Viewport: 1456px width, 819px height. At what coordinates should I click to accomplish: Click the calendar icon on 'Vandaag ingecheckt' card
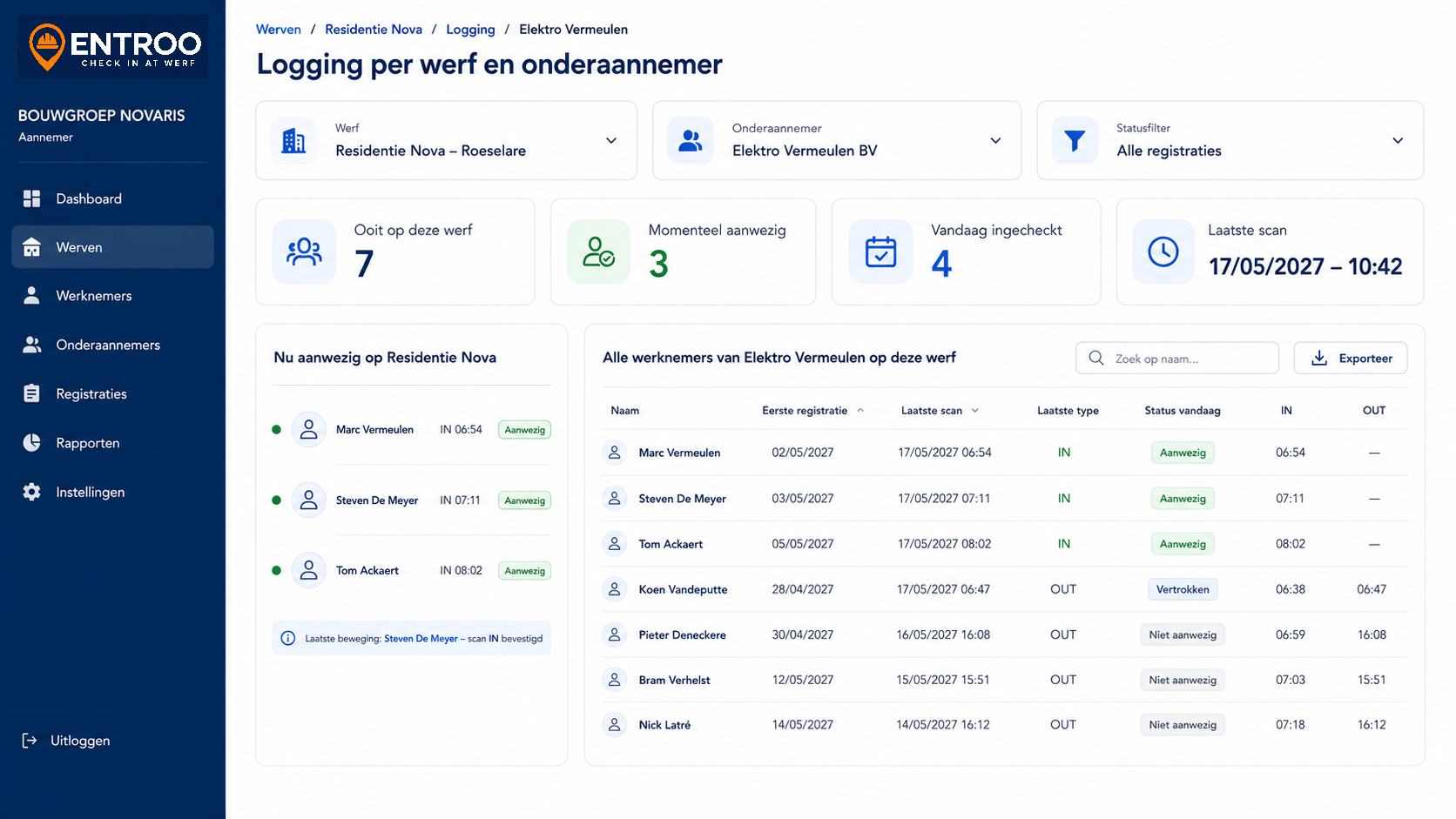point(881,252)
